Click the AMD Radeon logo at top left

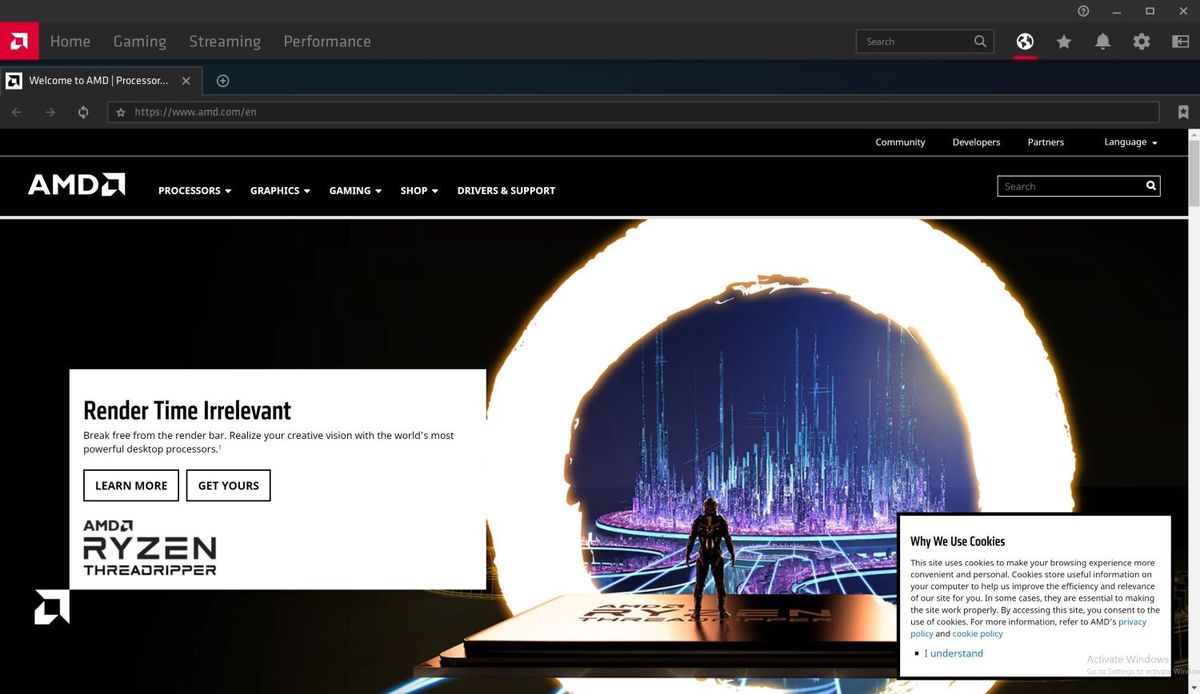(18, 41)
